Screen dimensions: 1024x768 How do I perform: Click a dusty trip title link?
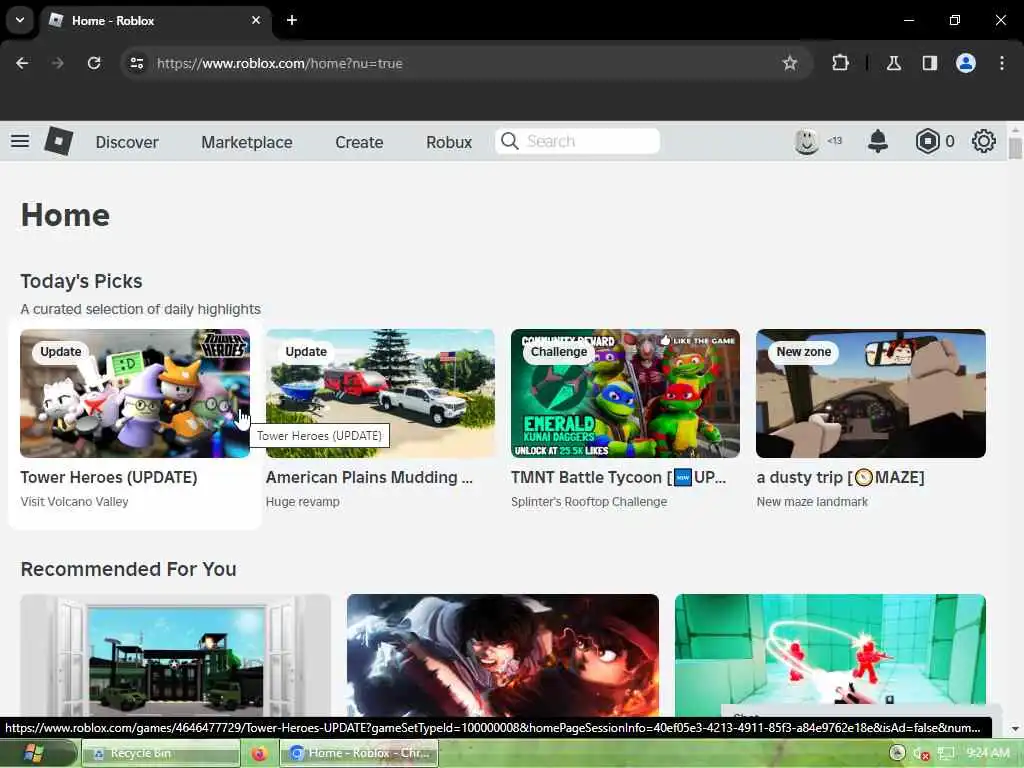[840, 477]
